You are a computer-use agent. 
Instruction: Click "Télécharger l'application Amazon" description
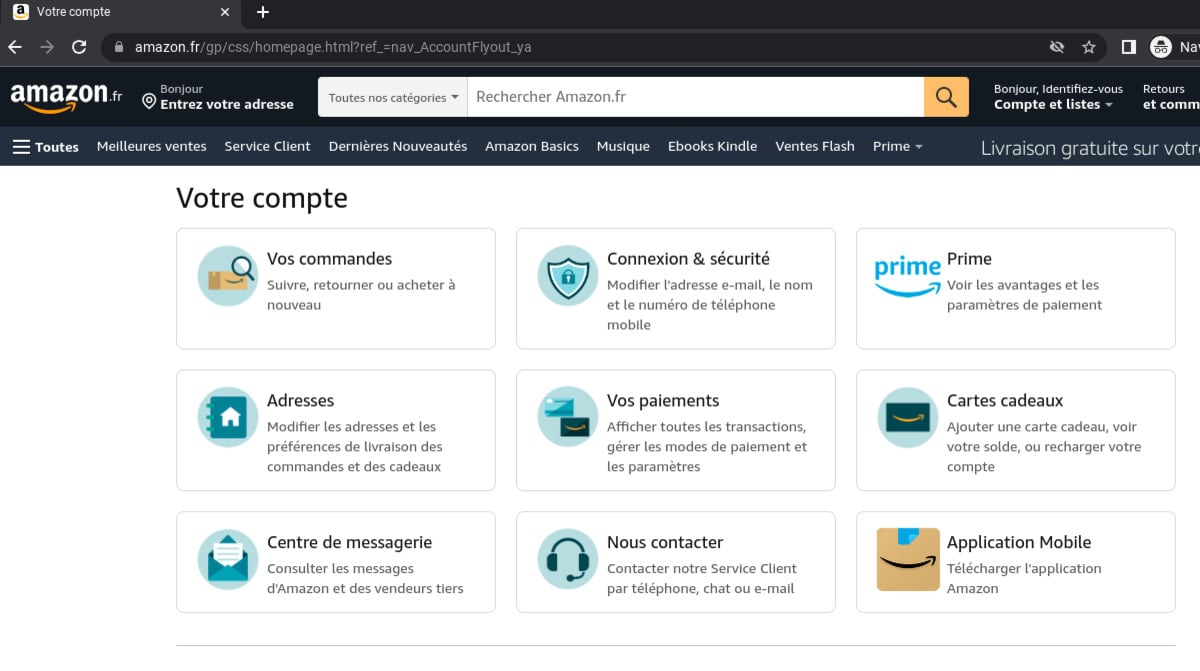pyautogui.click(x=1024, y=579)
